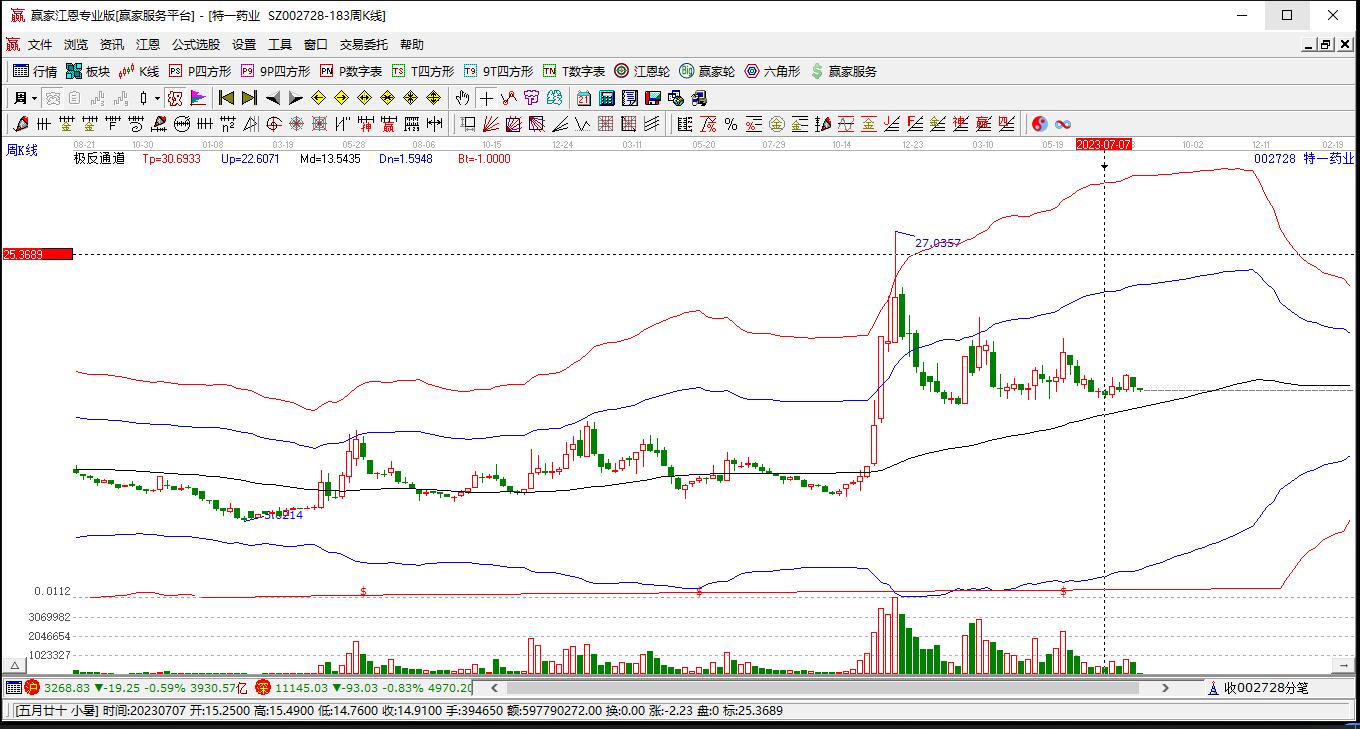Open the 公式选股 menu
1360x729 pixels.
click(196, 45)
